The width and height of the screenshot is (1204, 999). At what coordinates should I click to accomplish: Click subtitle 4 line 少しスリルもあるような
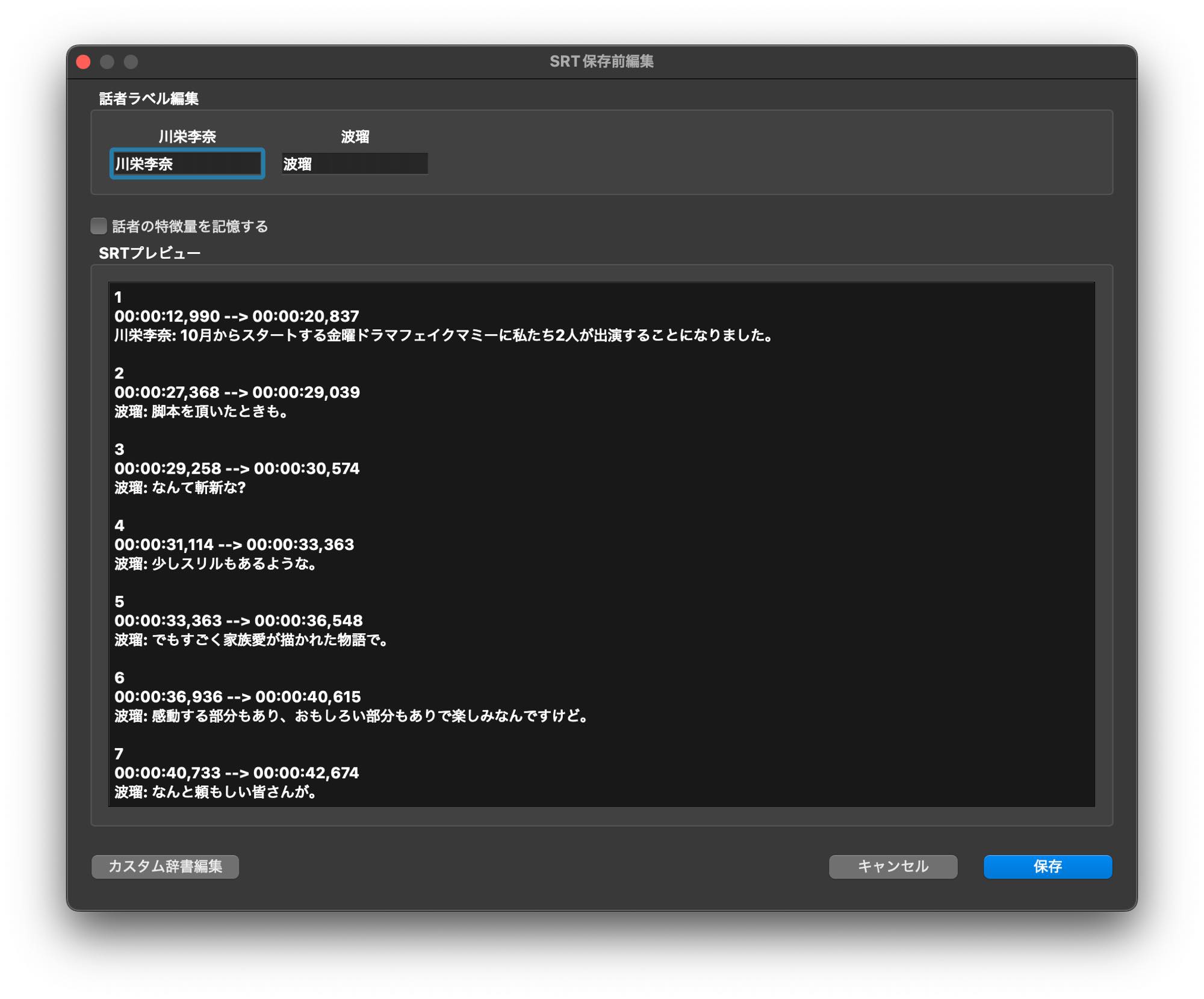coord(216,564)
